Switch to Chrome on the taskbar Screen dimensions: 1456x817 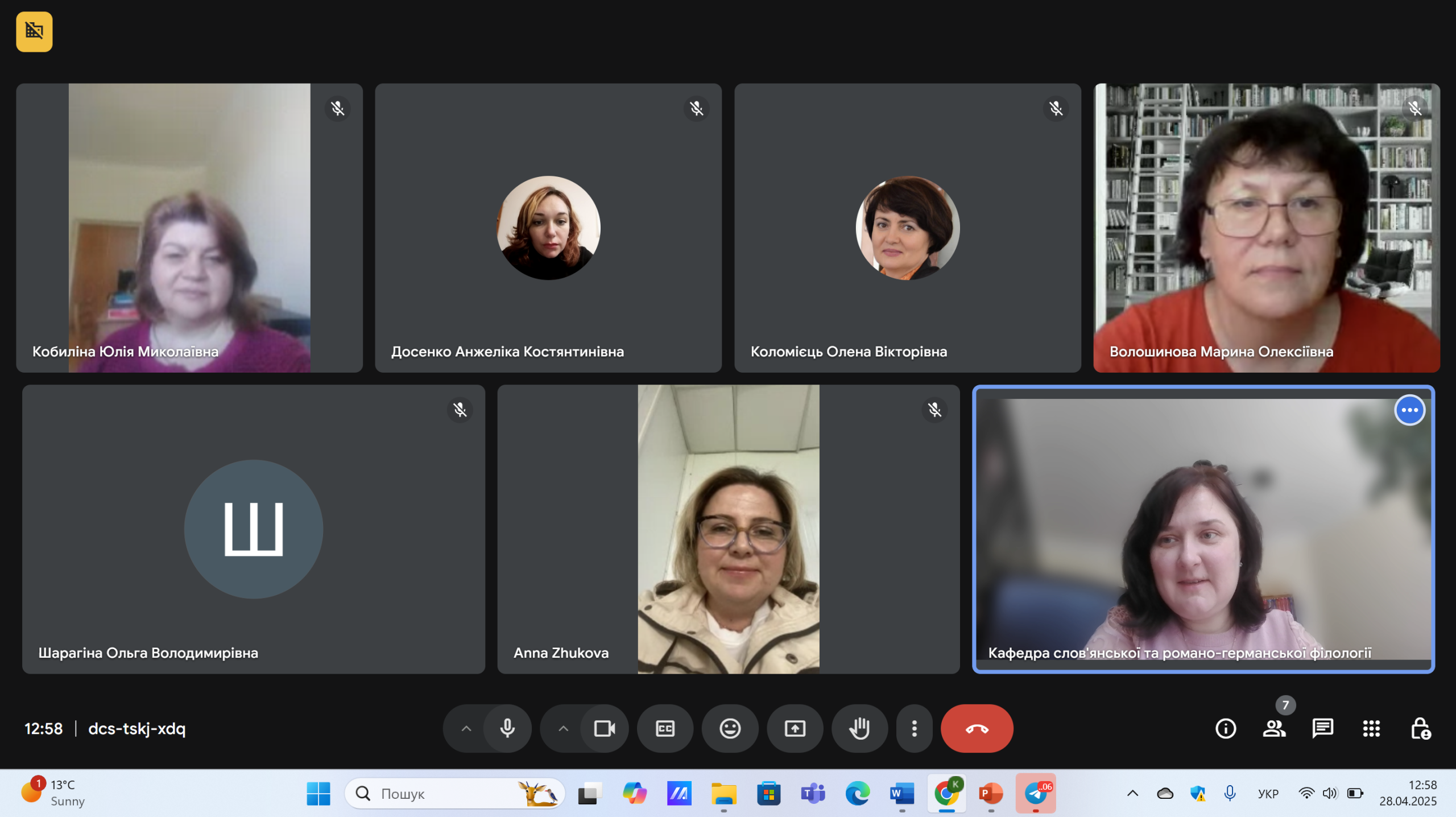pyautogui.click(x=946, y=794)
